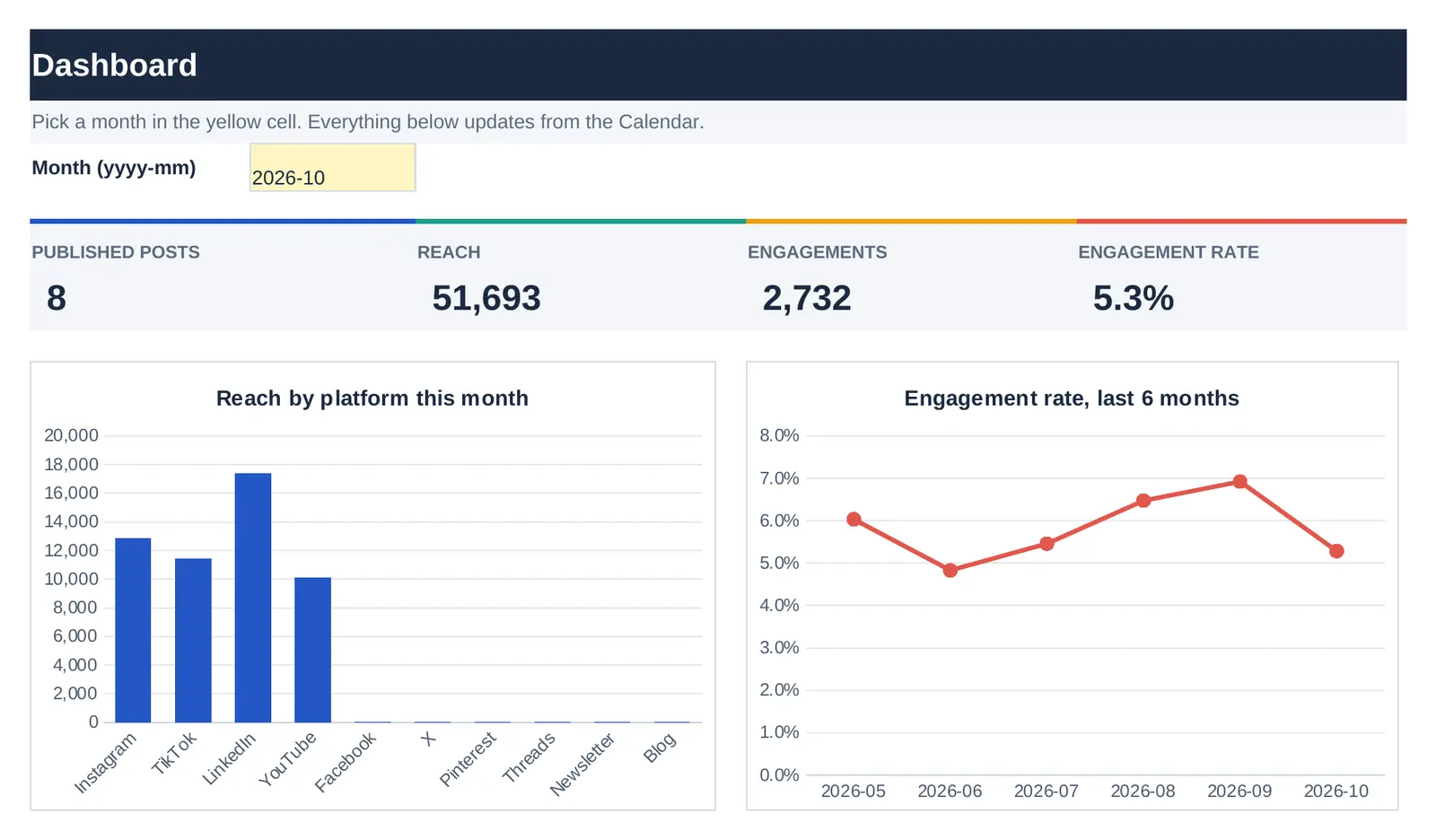
Task: Click the 2026-05 x-axis label
Action: pos(854,791)
